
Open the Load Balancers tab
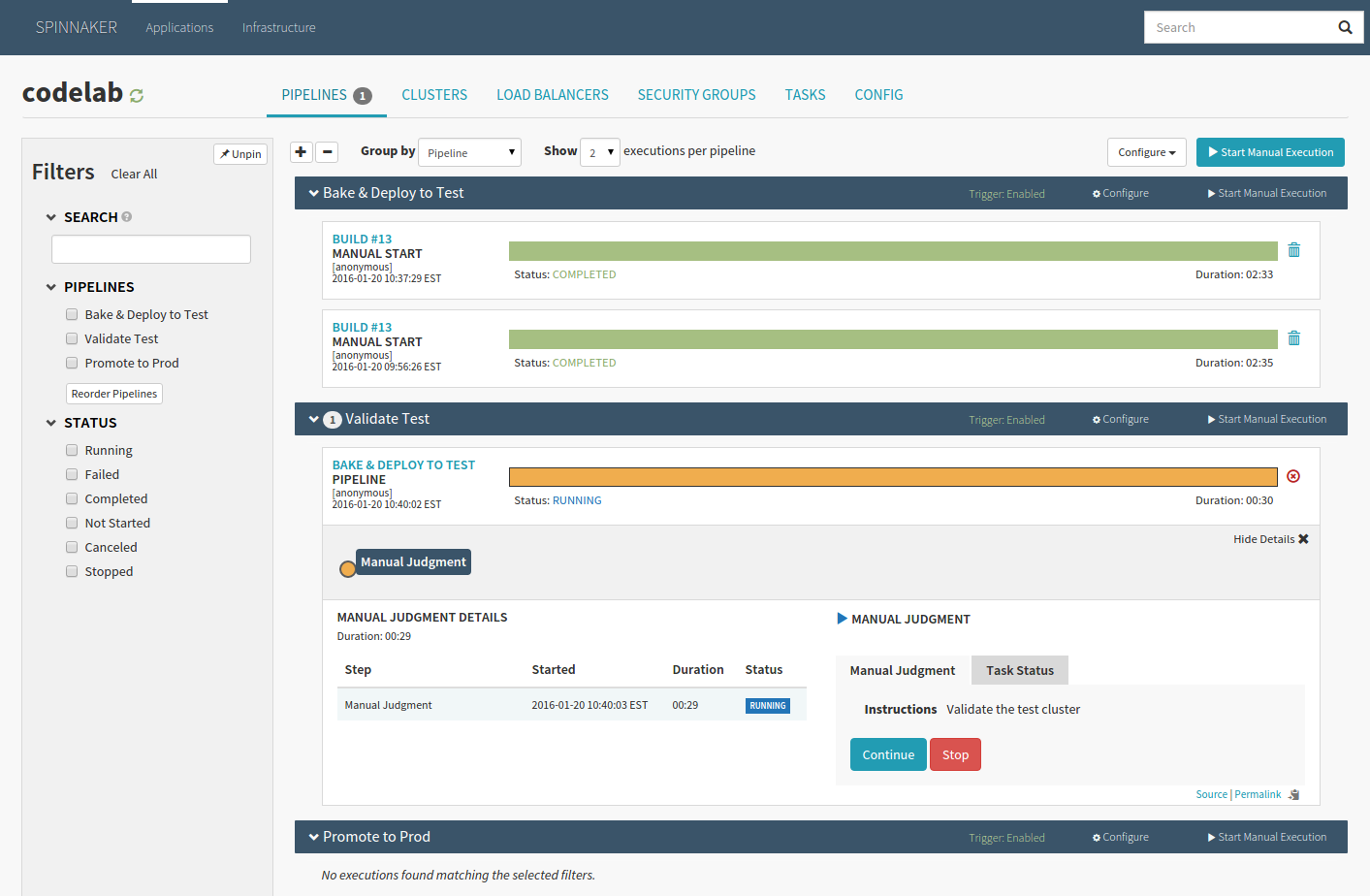pyautogui.click(x=553, y=95)
